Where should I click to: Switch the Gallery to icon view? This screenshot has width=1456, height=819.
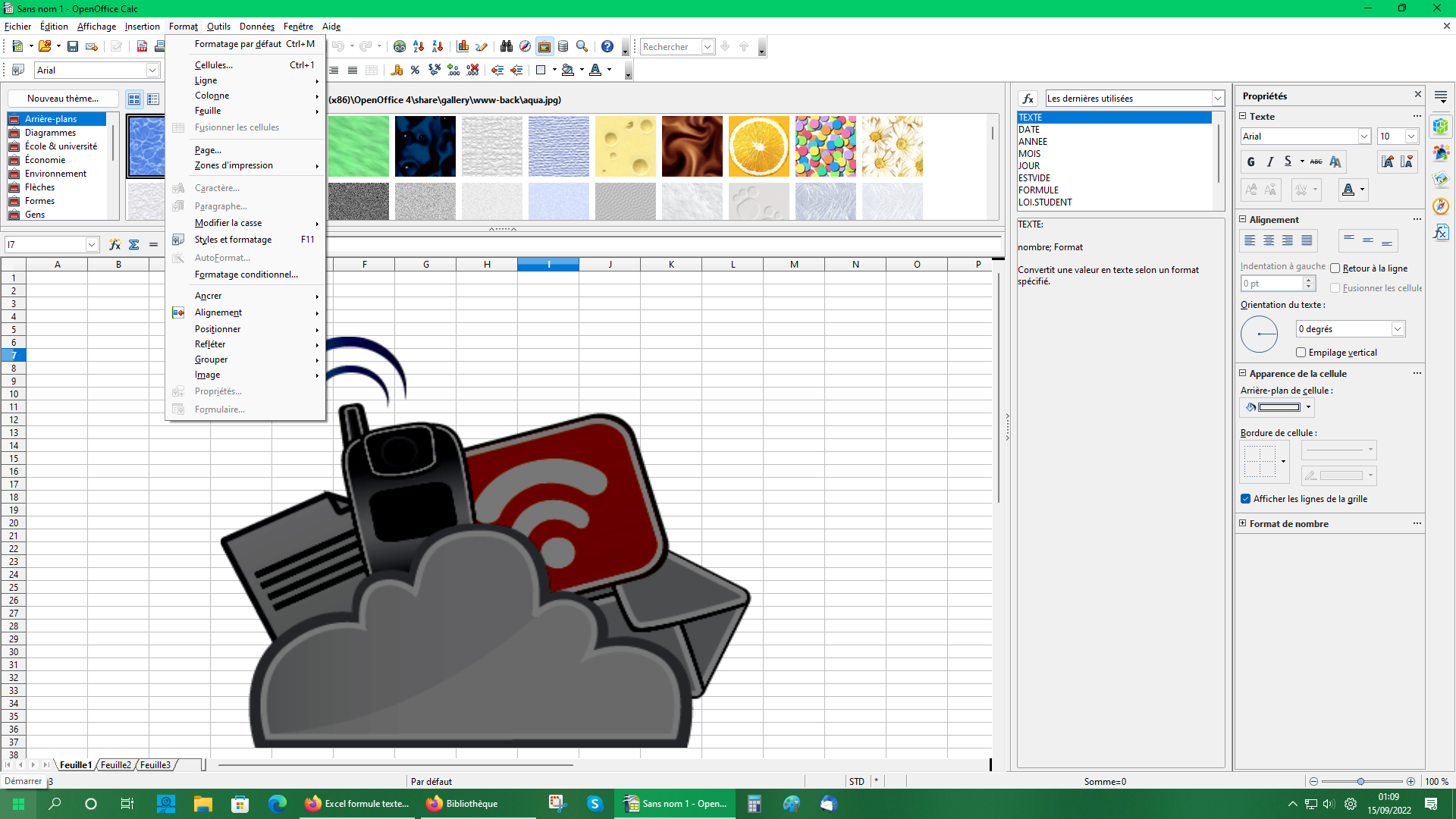134,99
